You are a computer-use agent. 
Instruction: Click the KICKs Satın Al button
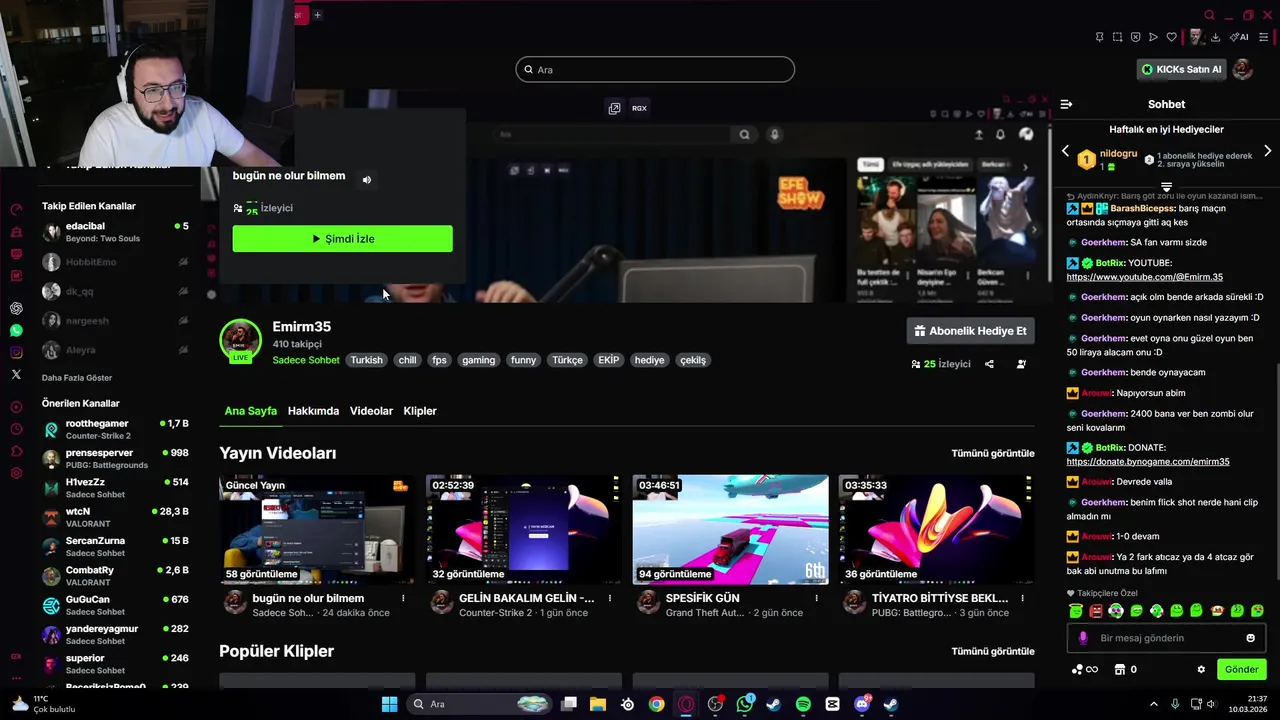1181,69
